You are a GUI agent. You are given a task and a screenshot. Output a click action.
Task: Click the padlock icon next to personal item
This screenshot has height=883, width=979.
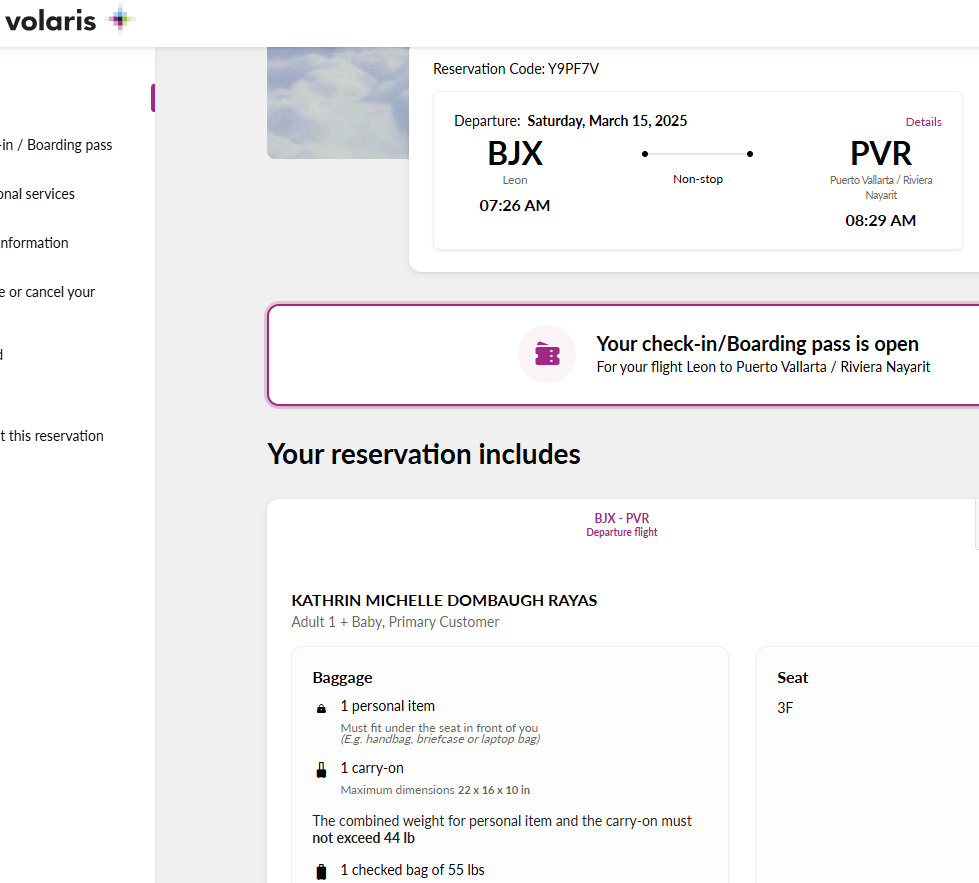pyautogui.click(x=320, y=707)
